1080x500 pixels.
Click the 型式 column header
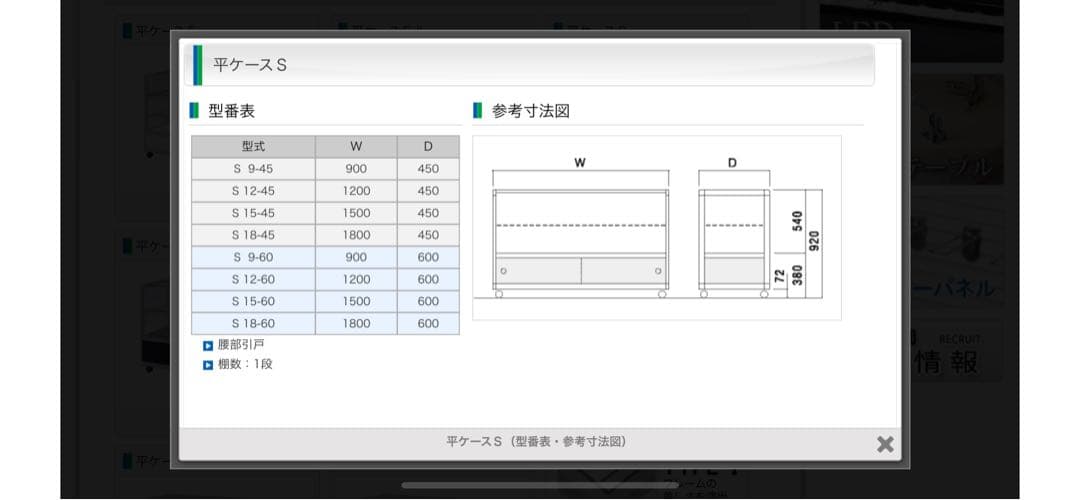click(x=253, y=147)
